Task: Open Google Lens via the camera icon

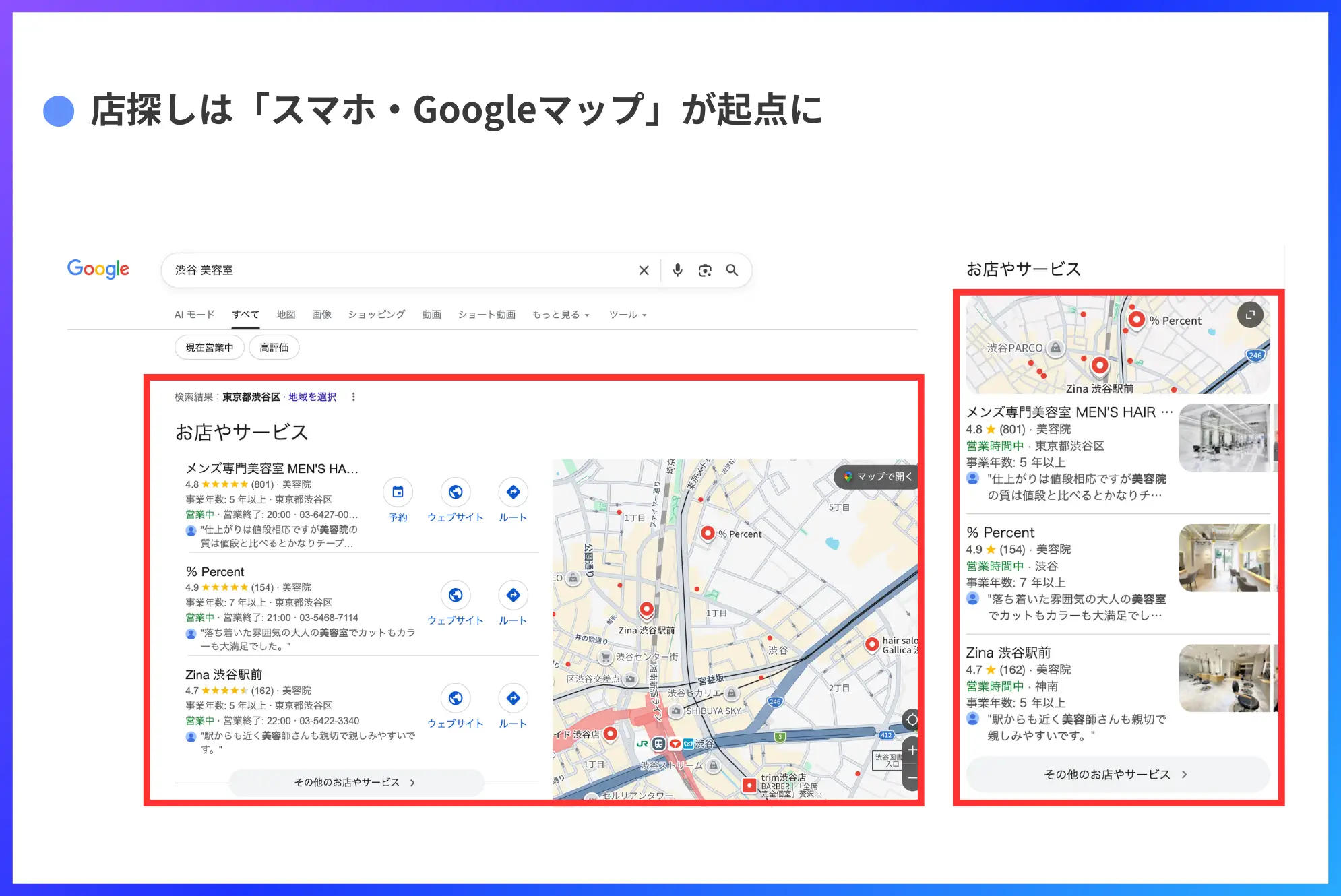Action: [705, 270]
